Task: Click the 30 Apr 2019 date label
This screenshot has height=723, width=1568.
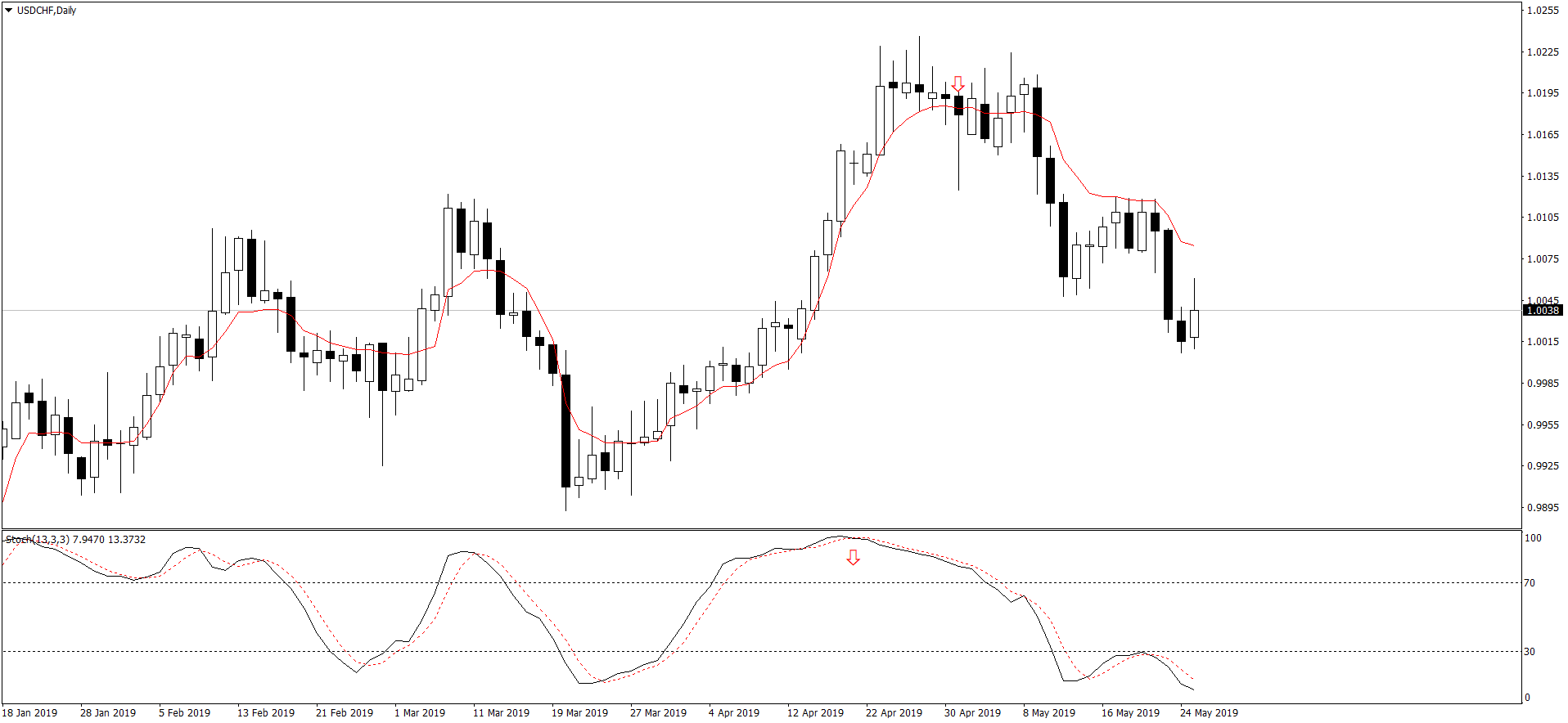Action: coord(972,713)
